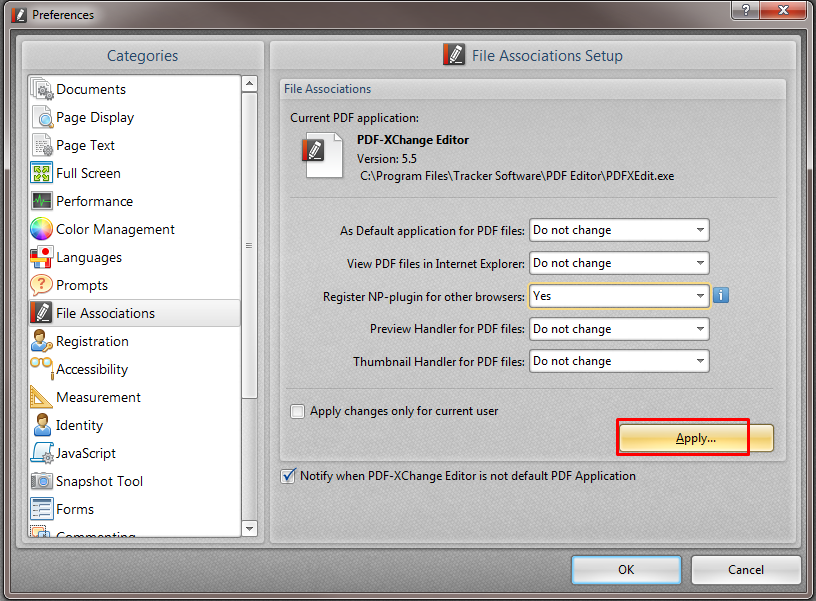816x601 pixels.
Task: Select Identity category
Action: click(134, 425)
